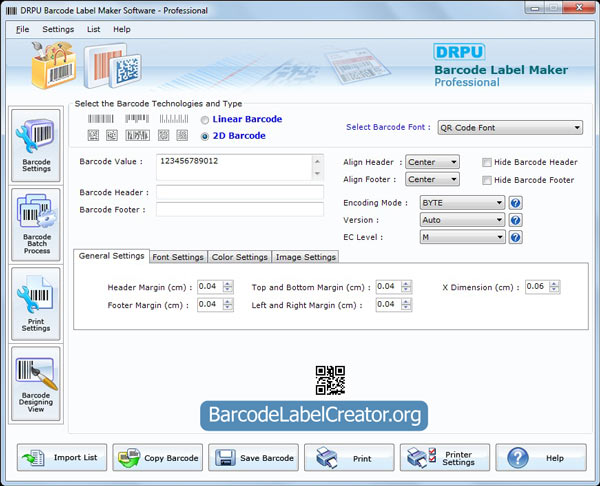Click the X Dimension value field
Image resolution: width=600 pixels, height=486 pixels.
(537, 287)
